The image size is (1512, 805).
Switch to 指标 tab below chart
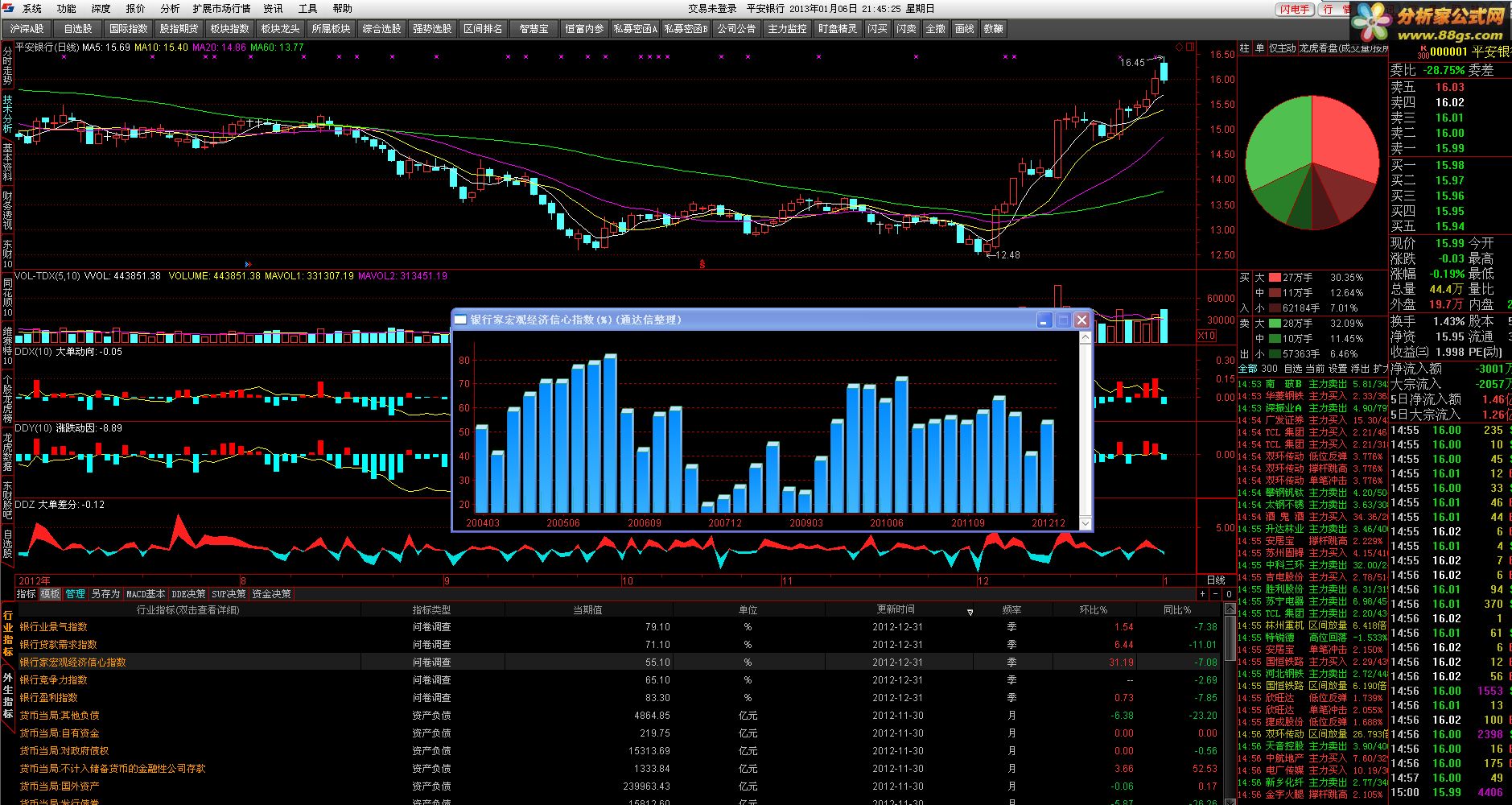pos(27,593)
